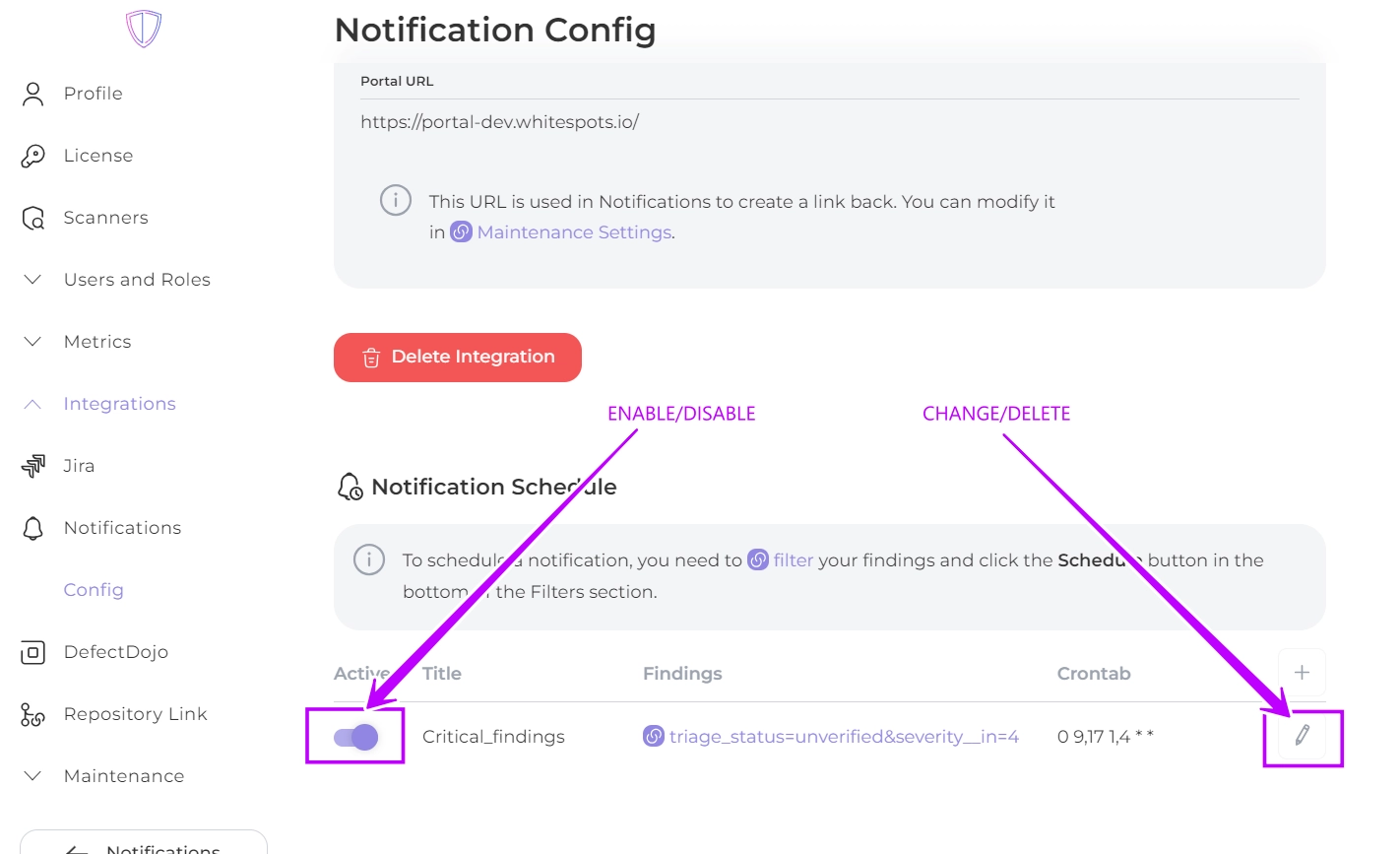This screenshot has width=1400, height=854.
Task: Click the Profile person icon
Action: click(33, 94)
